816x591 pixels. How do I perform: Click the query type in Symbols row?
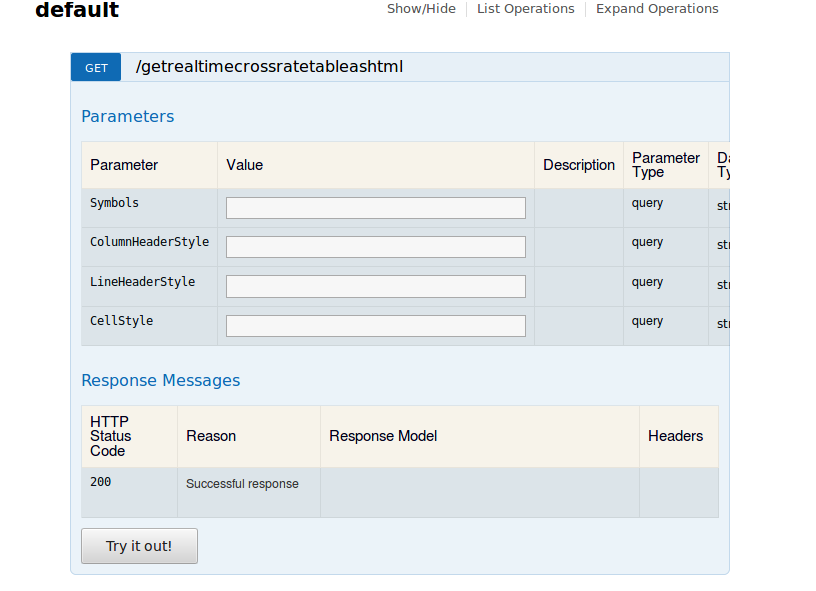click(647, 203)
